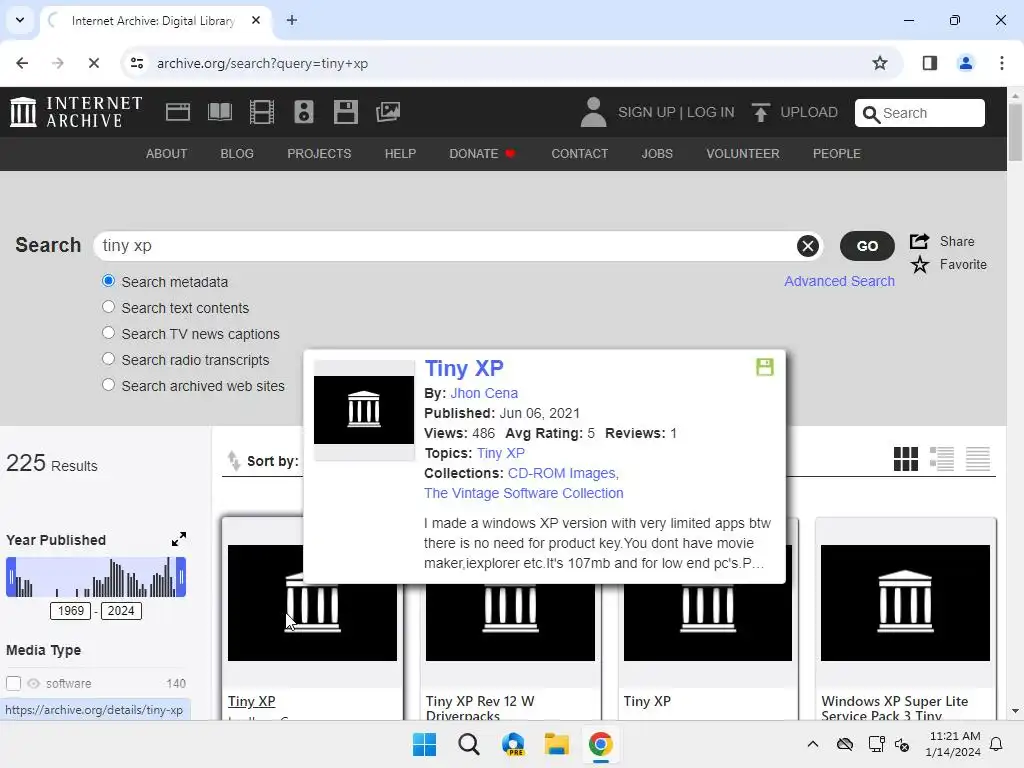
Task: Focus the top-right Search box
Action: tap(920, 113)
